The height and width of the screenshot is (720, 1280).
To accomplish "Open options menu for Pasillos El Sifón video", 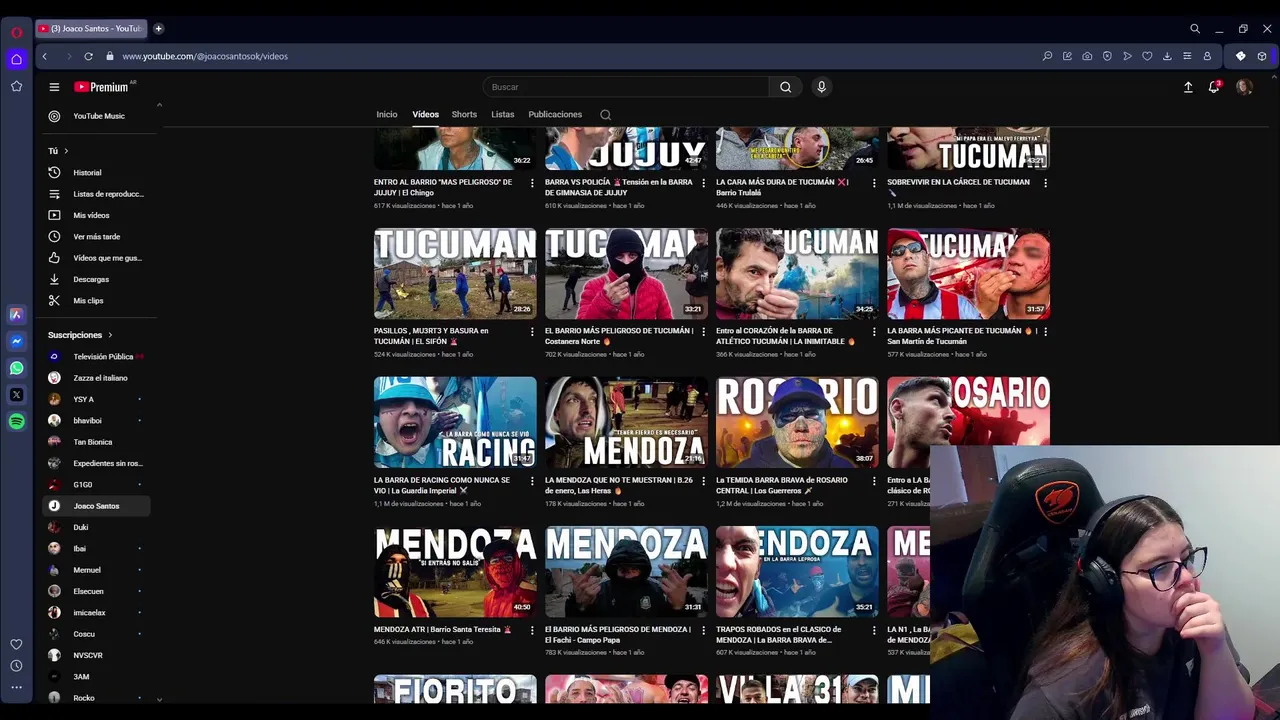I will pos(532,331).
